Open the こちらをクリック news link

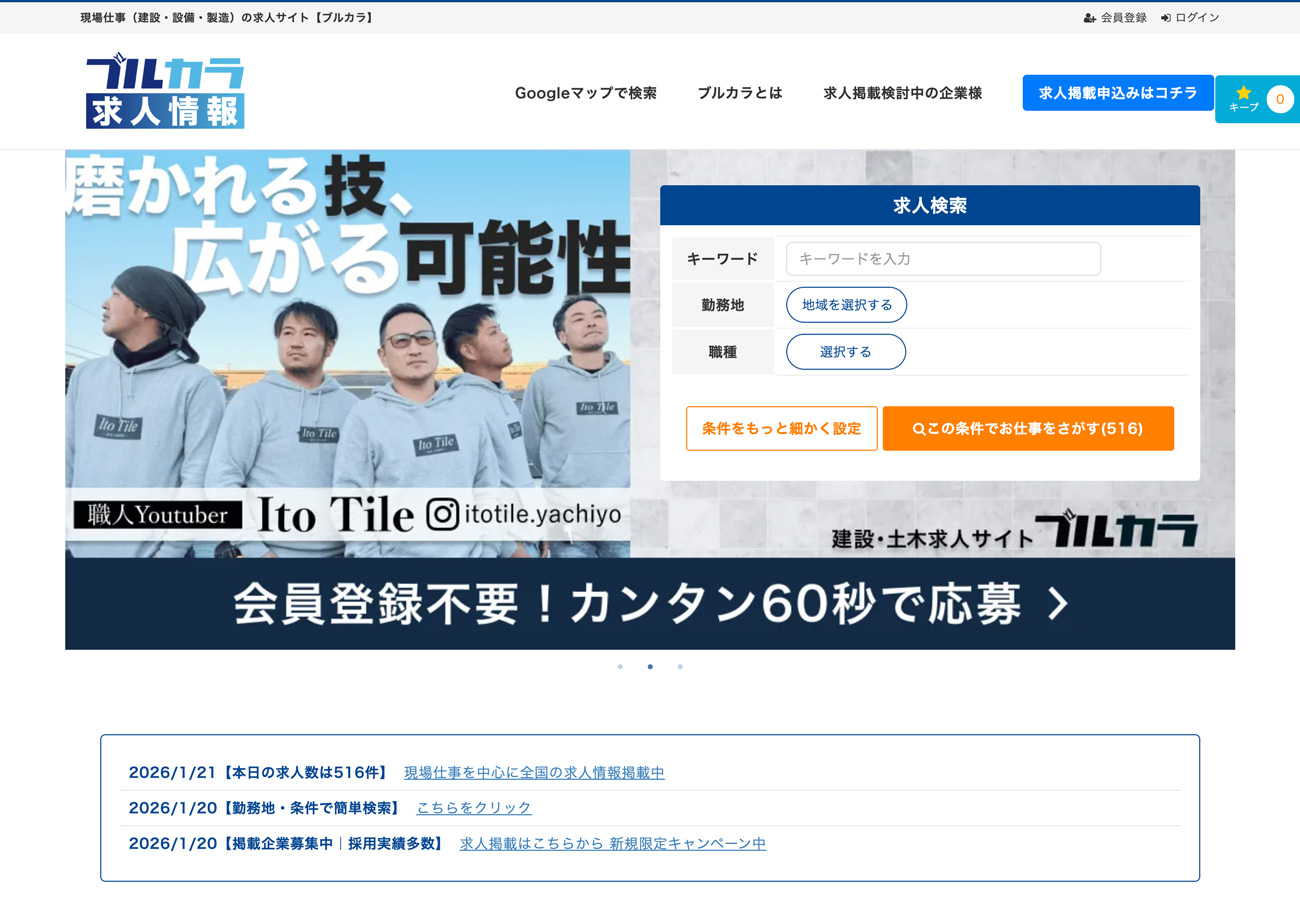(x=474, y=808)
